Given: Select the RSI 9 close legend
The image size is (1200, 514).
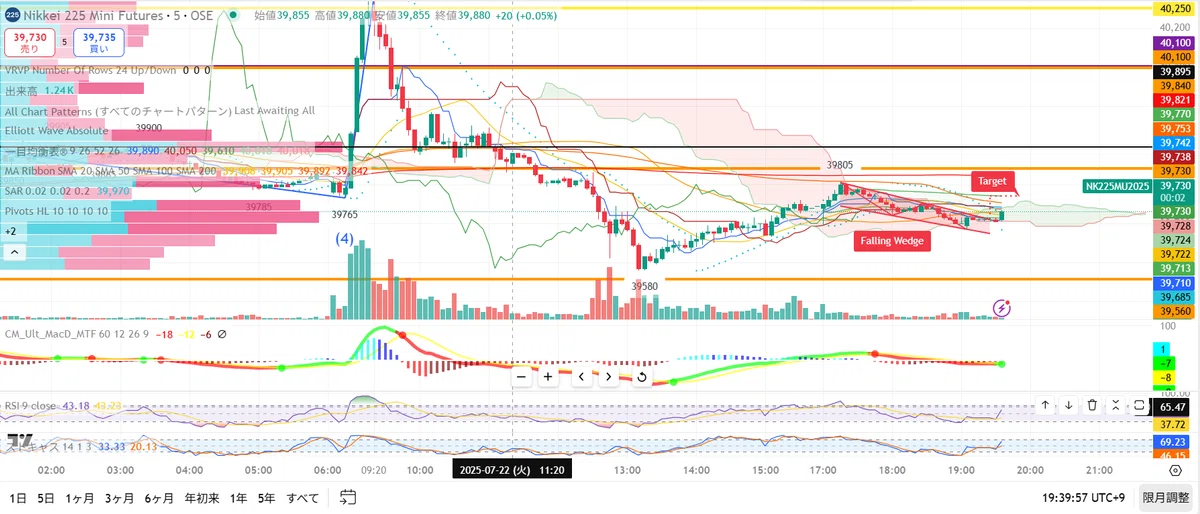Looking at the screenshot, I should [x=31, y=405].
